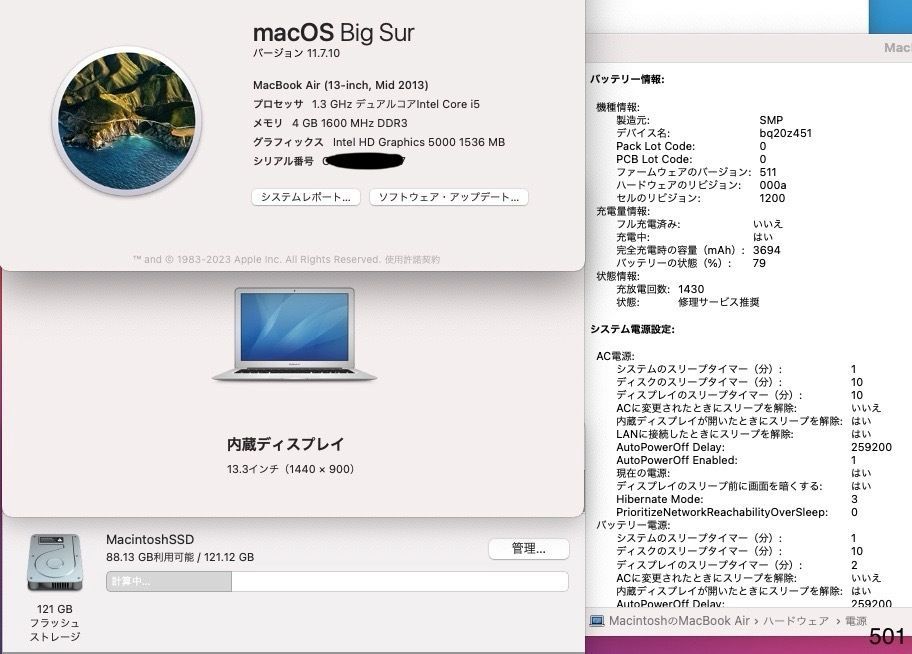912x654 pixels.
Task: Click the Hibernate Mode row
Action: pos(737,499)
